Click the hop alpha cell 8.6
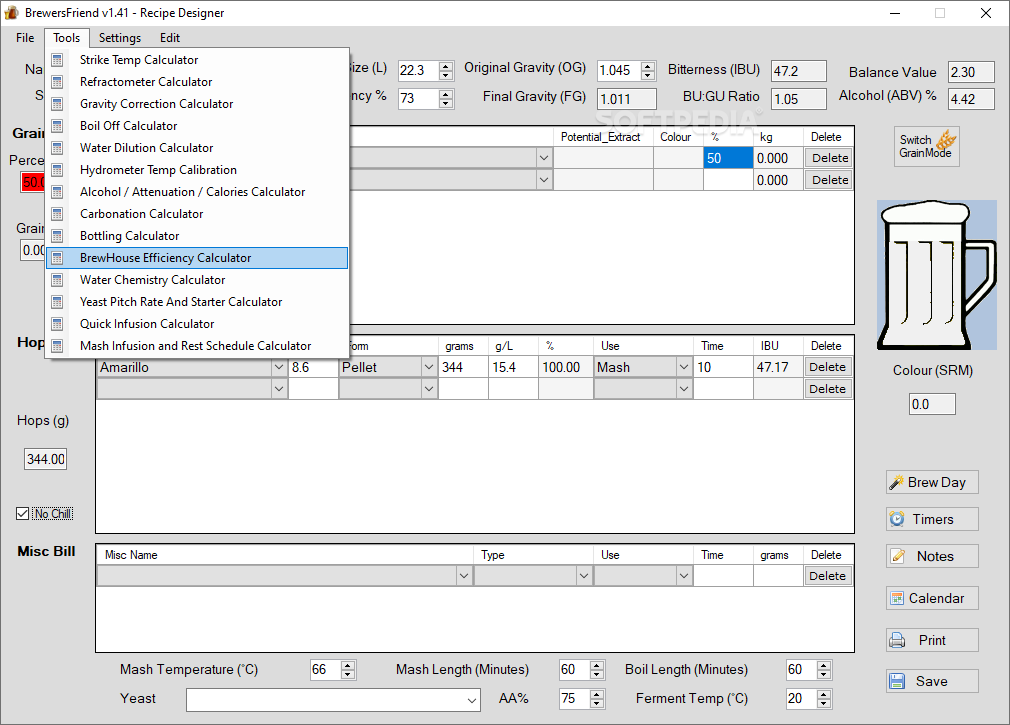 313,367
